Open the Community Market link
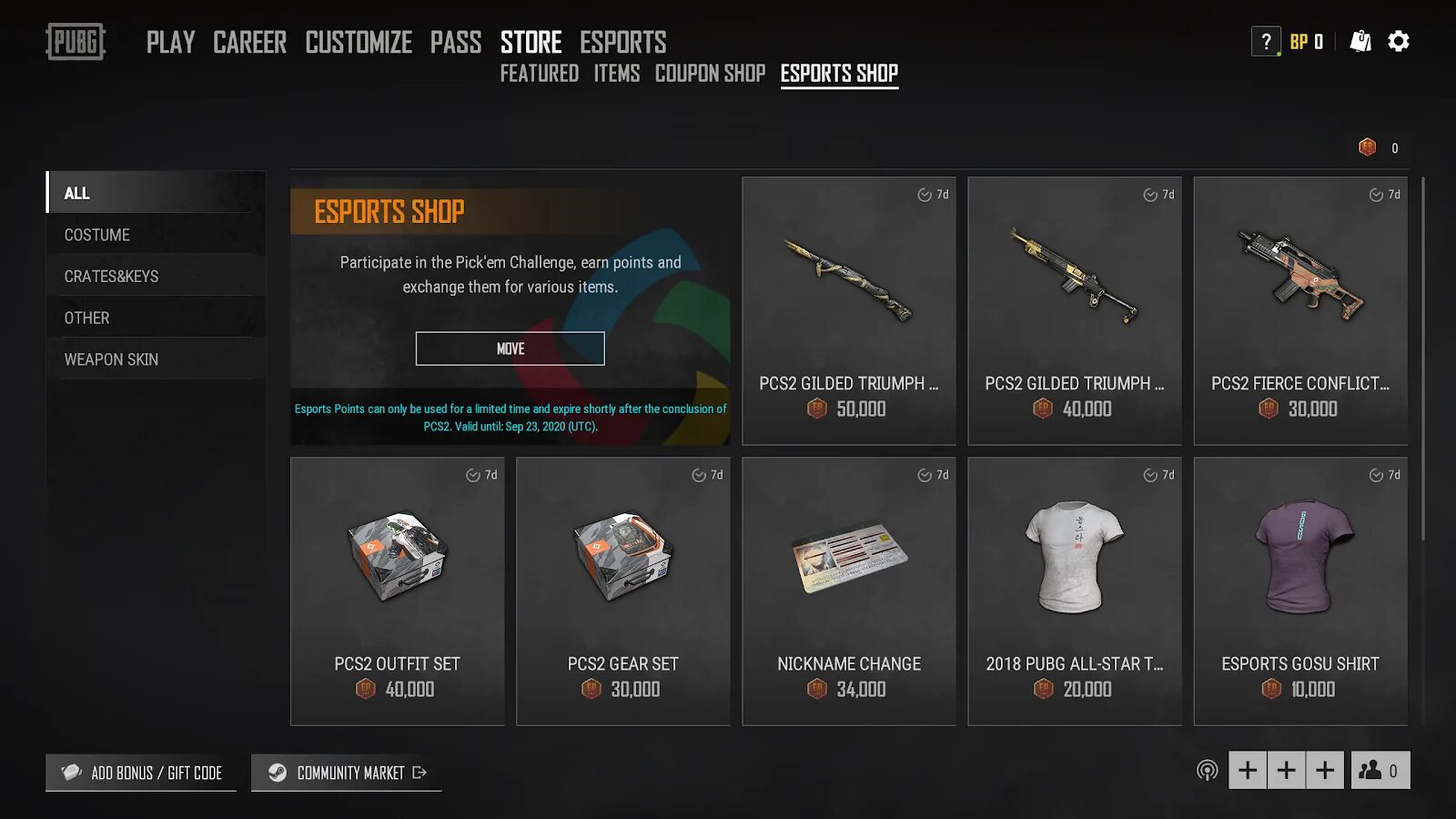1456x819 pixels. (347, 773)
